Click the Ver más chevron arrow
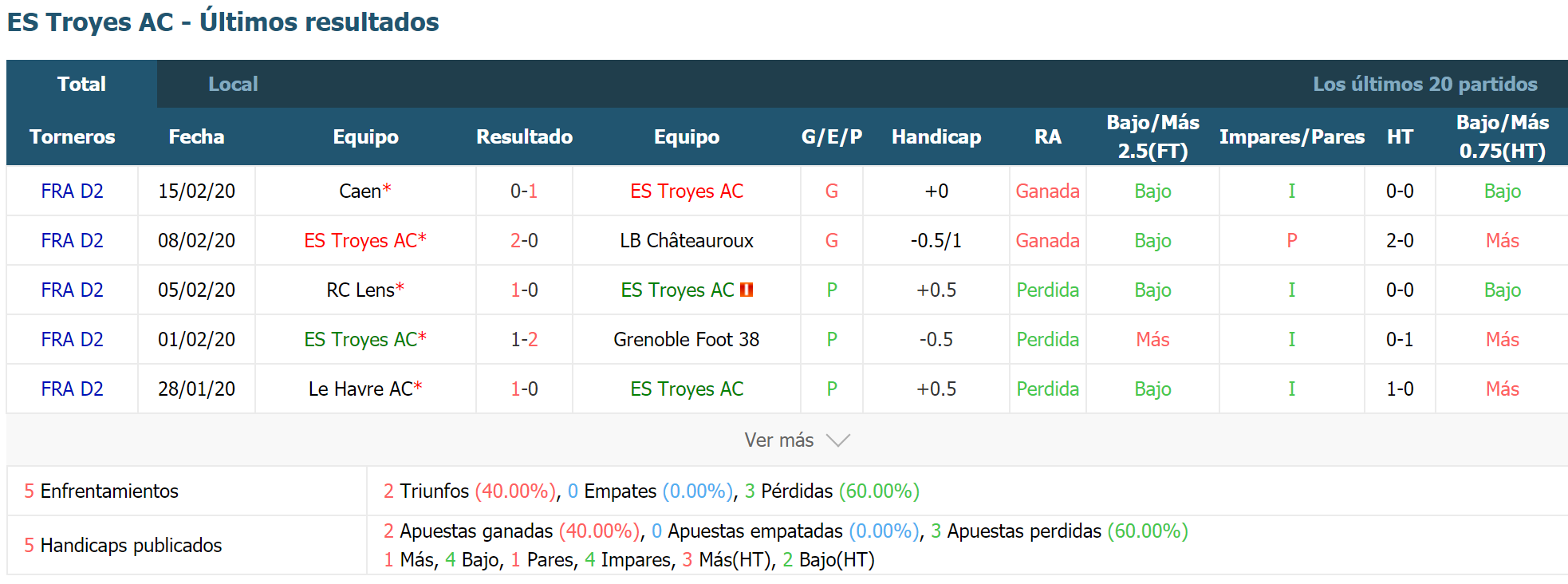Screen dimensions: 1568x584 pos(838,440)
